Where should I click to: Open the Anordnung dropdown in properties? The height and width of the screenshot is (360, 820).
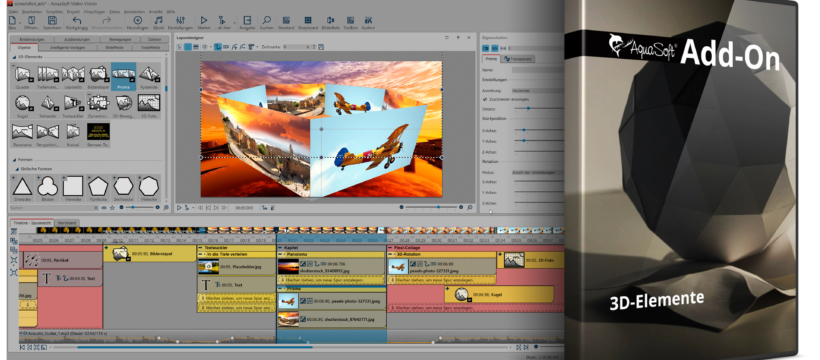[538, 90]
